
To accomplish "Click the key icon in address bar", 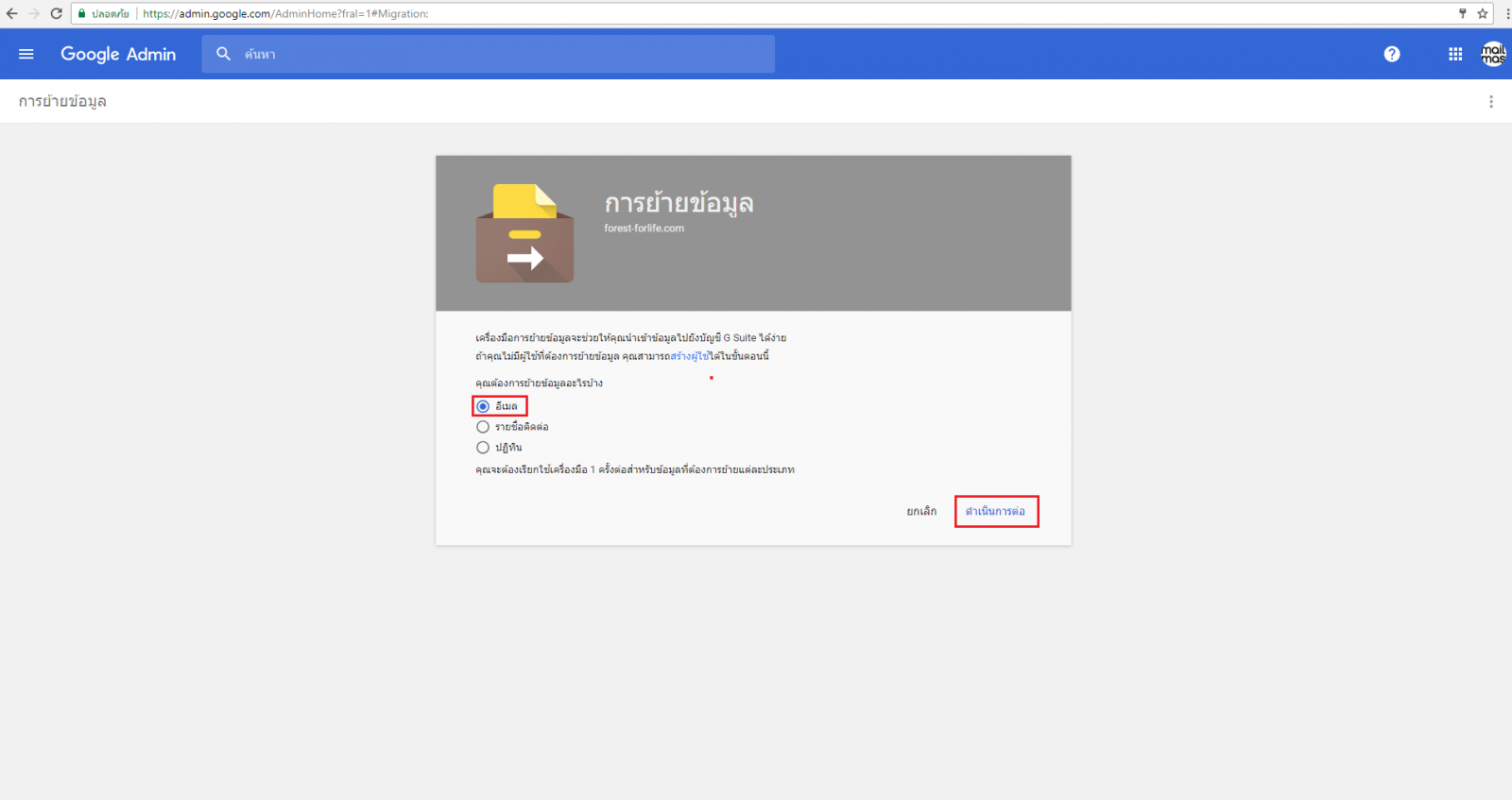I will point(1462,13).
